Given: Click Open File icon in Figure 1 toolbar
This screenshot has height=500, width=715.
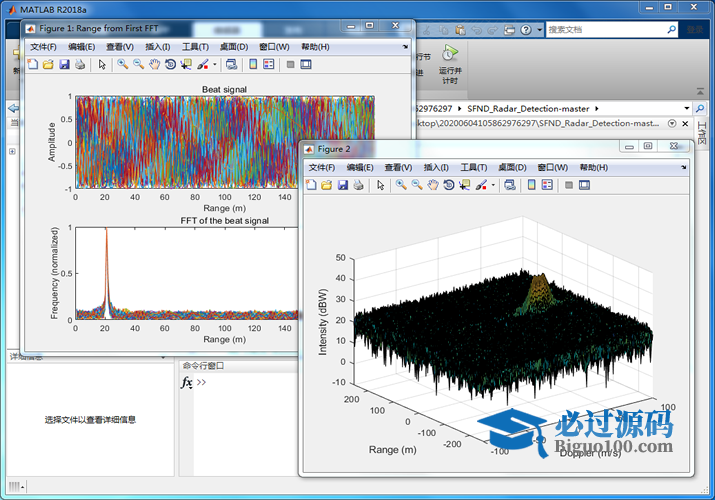Looking at the screenshot, I should point(48,65).
